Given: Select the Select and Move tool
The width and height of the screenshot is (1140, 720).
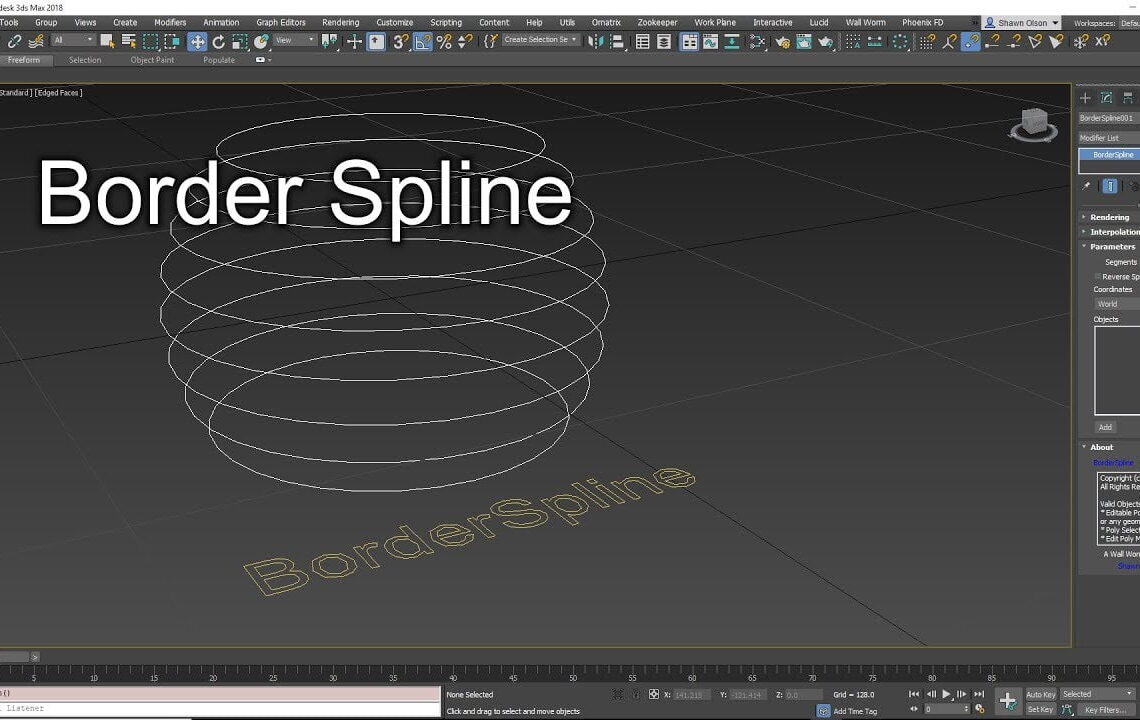Looking at the screenshot, I should coord(197,42).
